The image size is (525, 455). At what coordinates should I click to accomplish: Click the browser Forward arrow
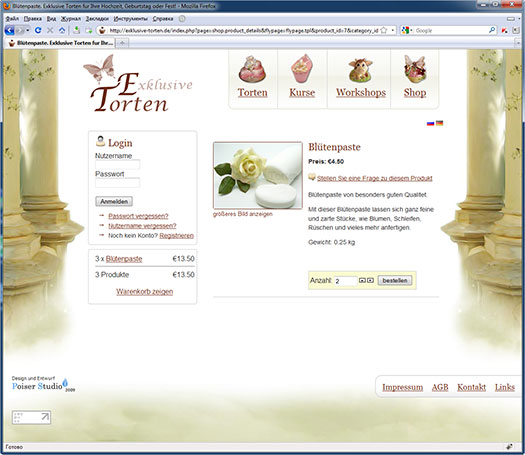[x=20, y=30]
